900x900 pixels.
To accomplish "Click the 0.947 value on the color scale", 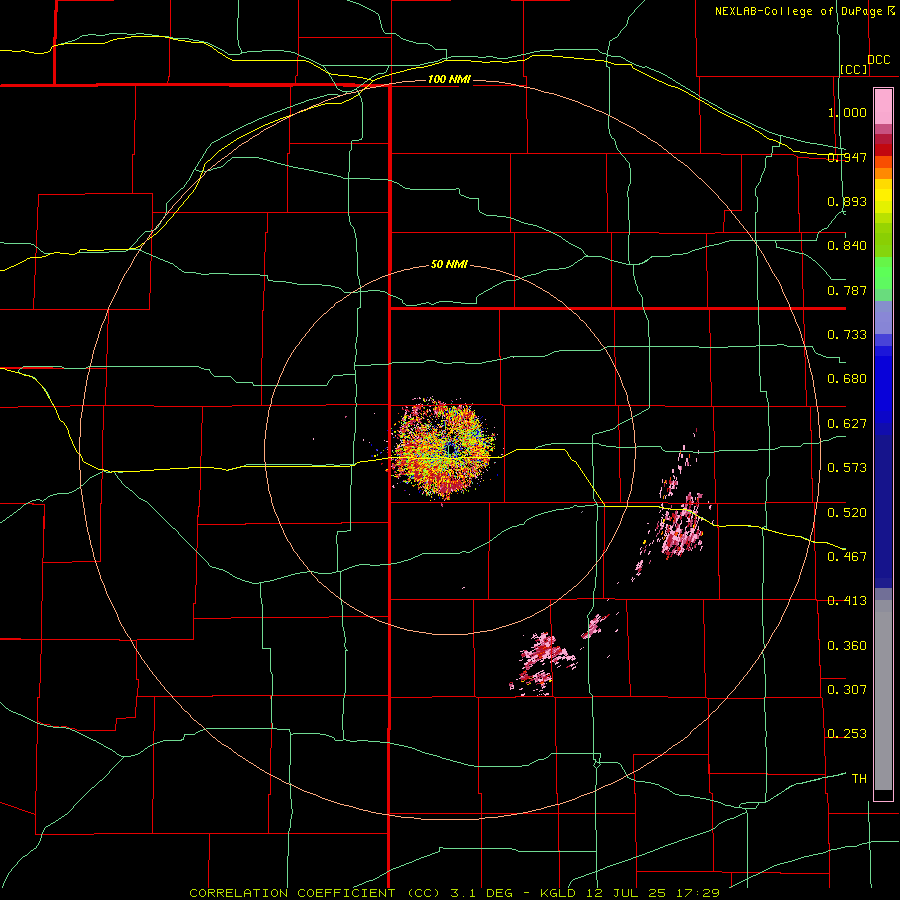I will coord(847,157).
